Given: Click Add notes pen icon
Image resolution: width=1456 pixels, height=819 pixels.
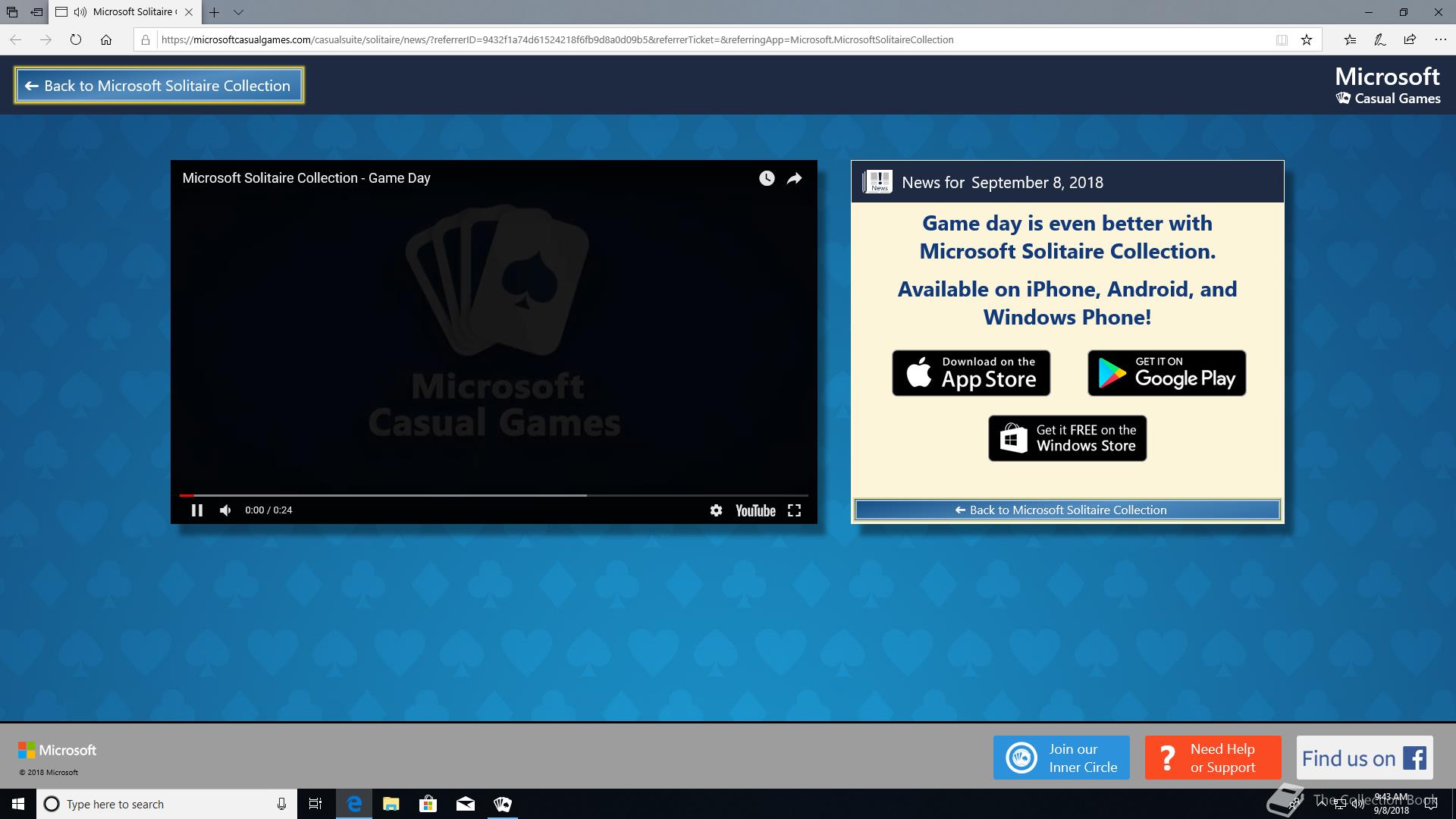Looking at the screenshot, I should point(1380,39).
